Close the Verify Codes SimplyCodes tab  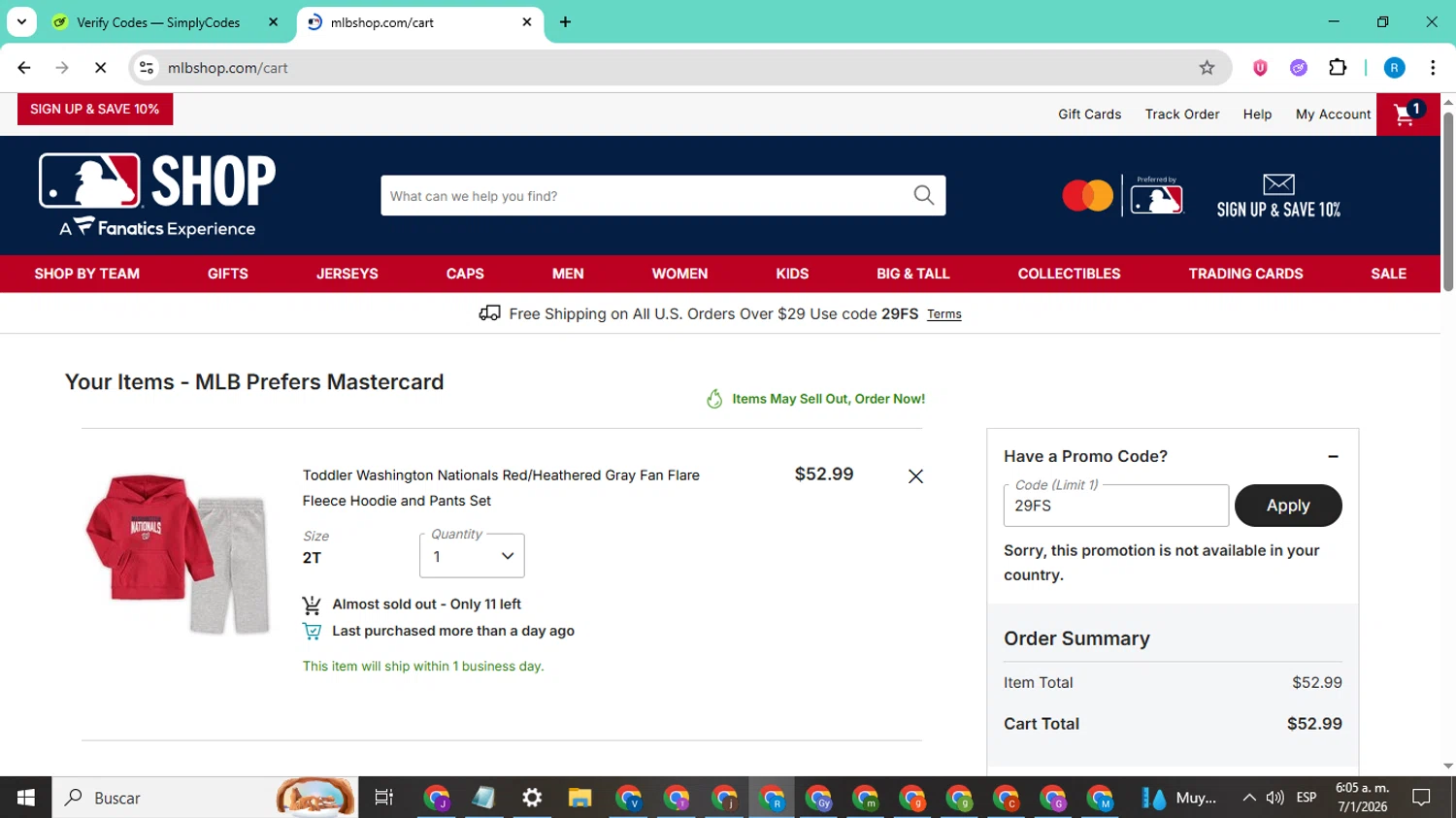(273, 22)
